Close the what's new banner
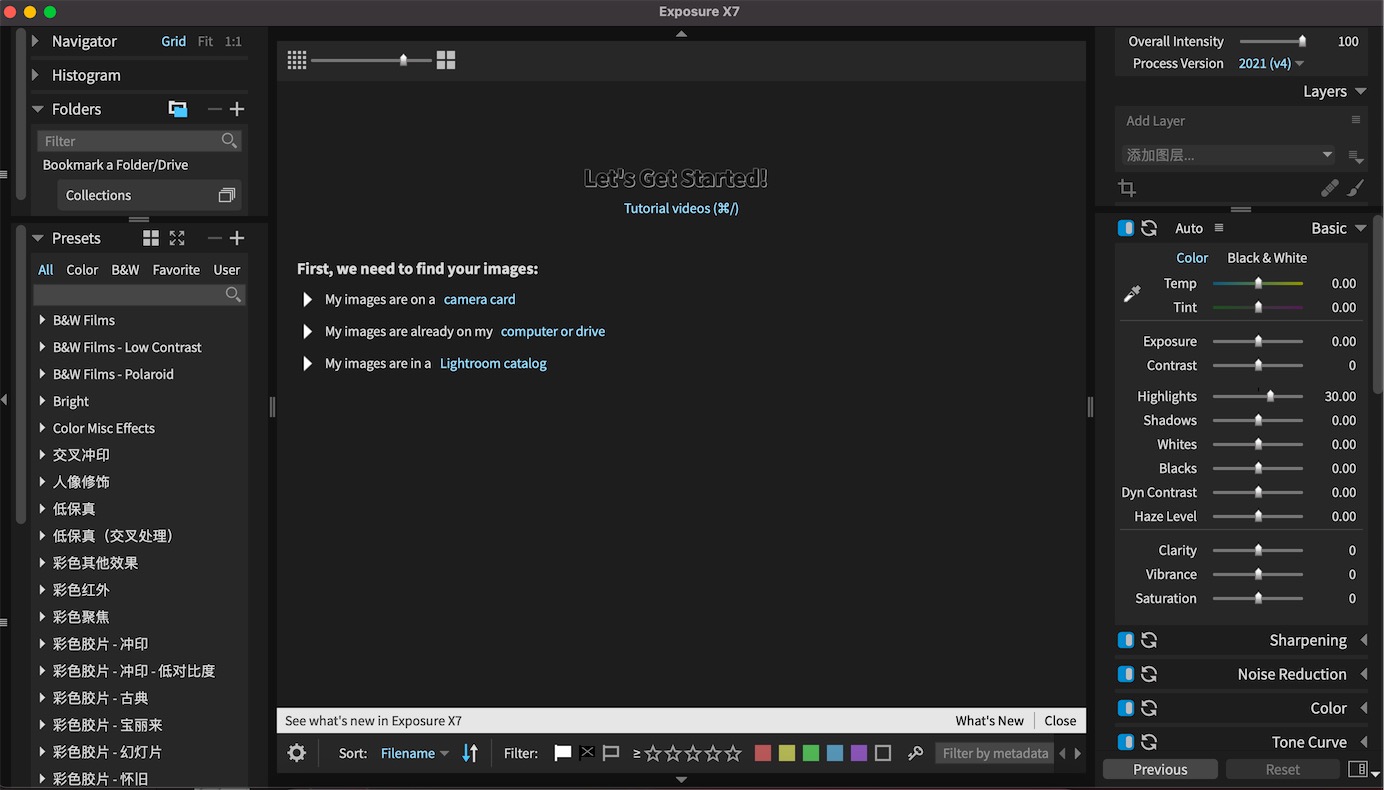Screen dimensions: 1384x790 coord(1060,720)
